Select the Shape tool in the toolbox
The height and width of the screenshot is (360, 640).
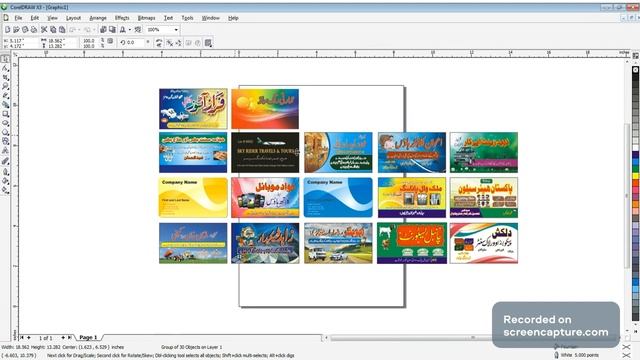click(x=5, y=68)
